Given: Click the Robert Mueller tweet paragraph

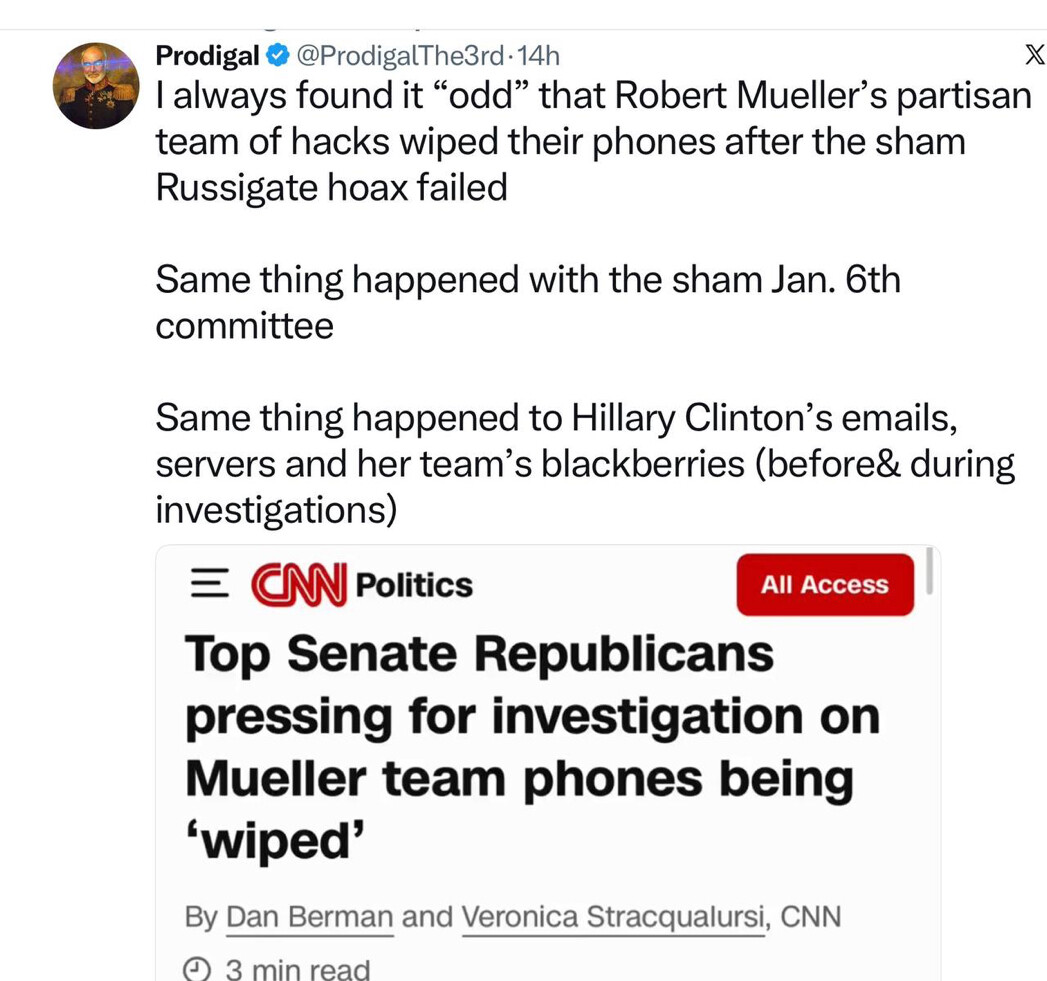Looking at the screenshot, I should click(x=590, y=141).
